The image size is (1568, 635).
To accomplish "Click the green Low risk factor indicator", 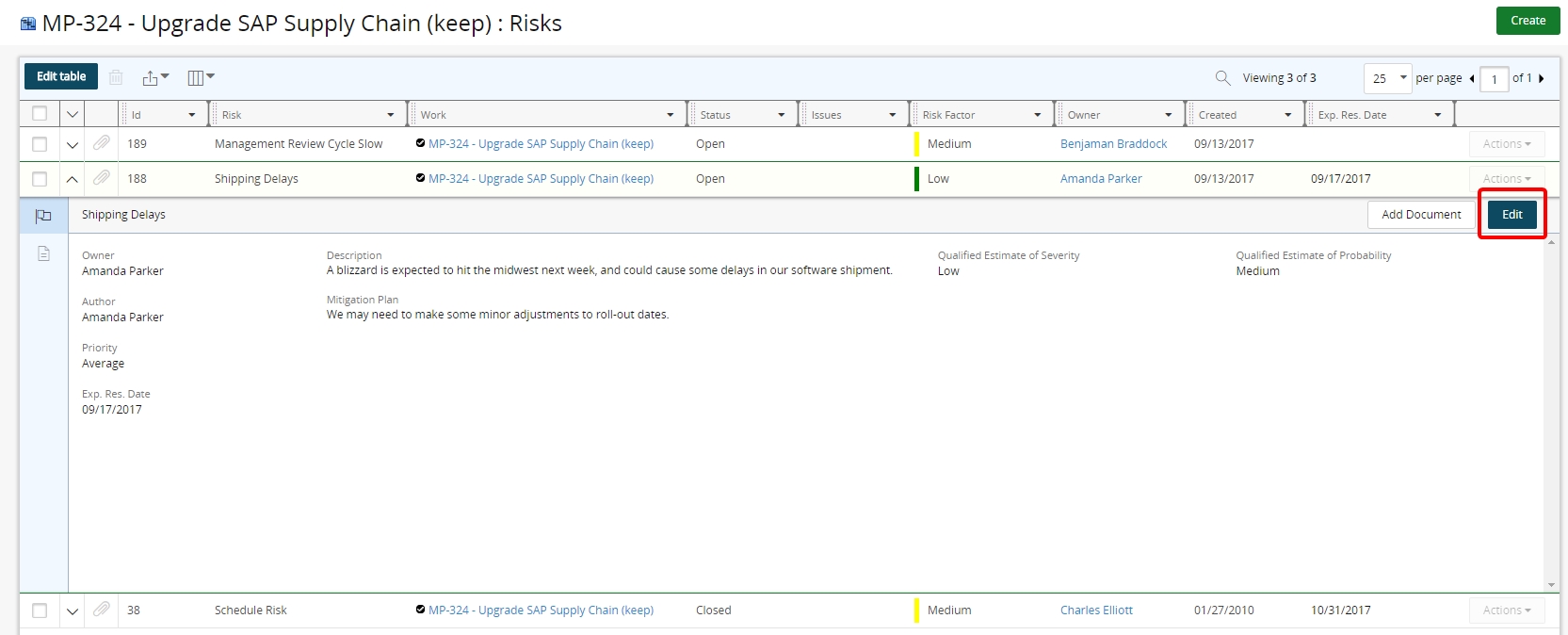I will coord(917,179).
